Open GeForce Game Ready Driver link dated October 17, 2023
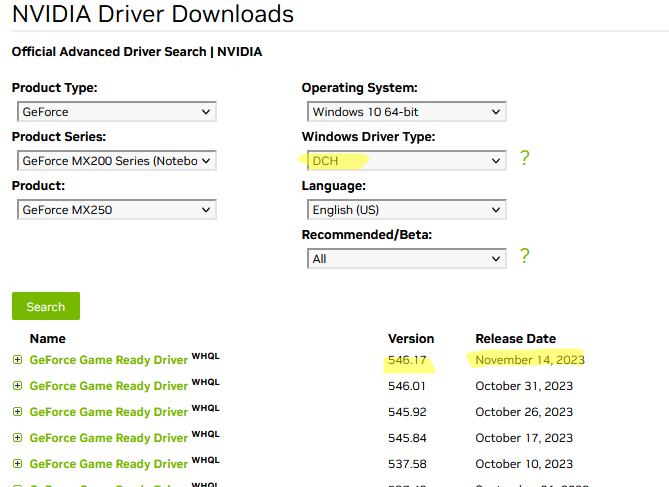The height and width of the screenshot is (487, 669). pyautogui.click(x=108, y=438)
